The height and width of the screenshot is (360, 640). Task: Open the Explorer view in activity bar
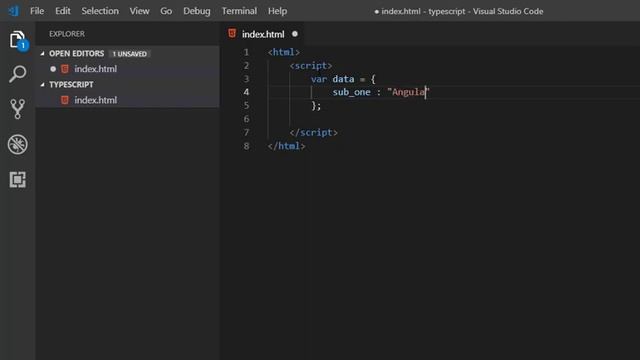tap(18, 40)
